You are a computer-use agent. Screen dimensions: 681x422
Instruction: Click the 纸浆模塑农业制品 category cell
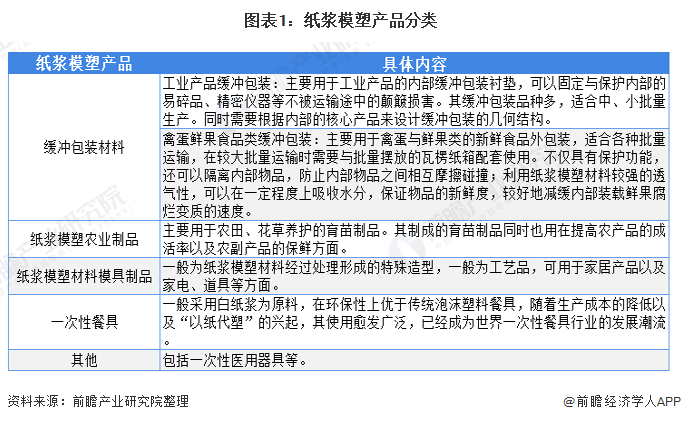point(84,239)
